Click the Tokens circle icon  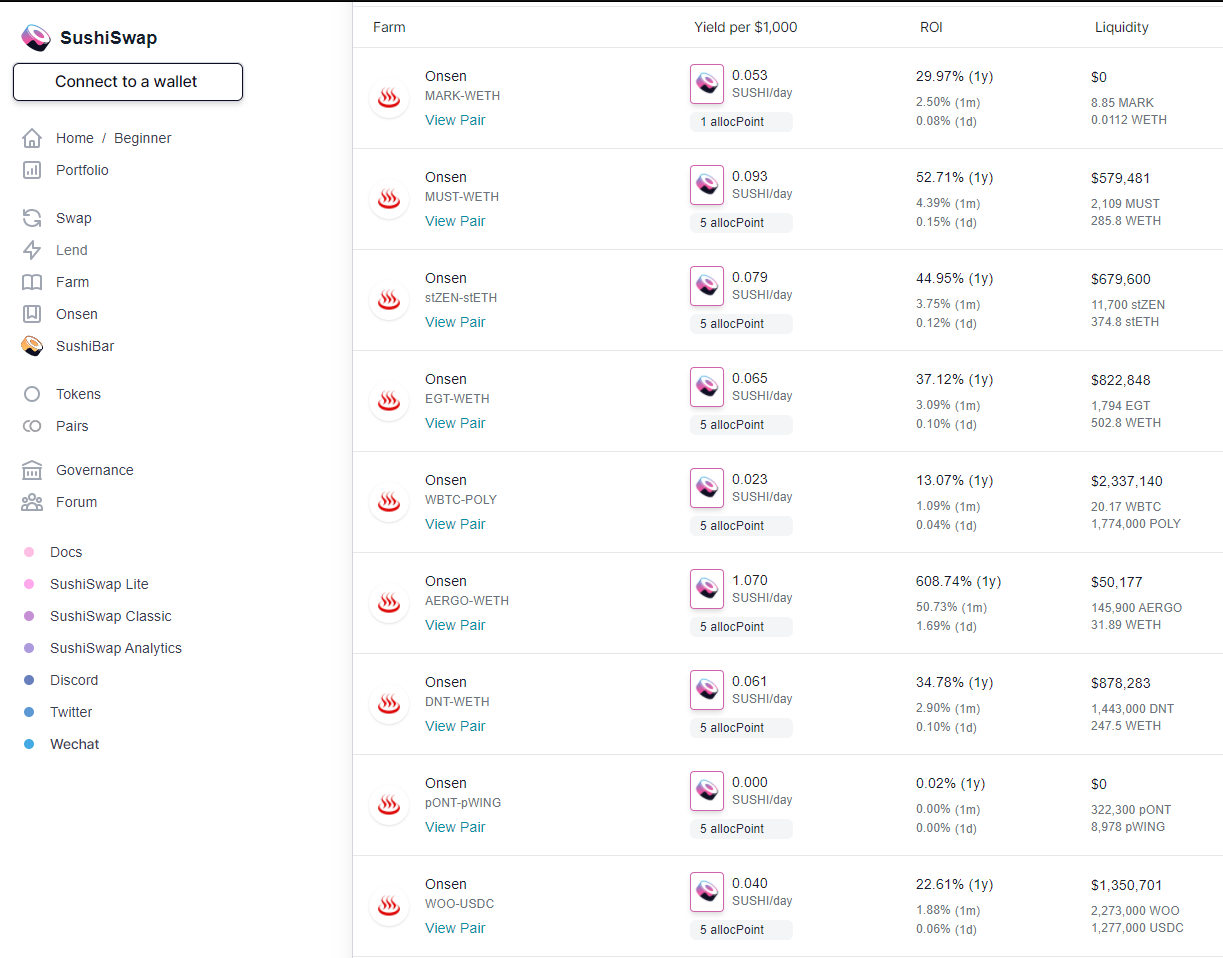[x=32, y=394]
